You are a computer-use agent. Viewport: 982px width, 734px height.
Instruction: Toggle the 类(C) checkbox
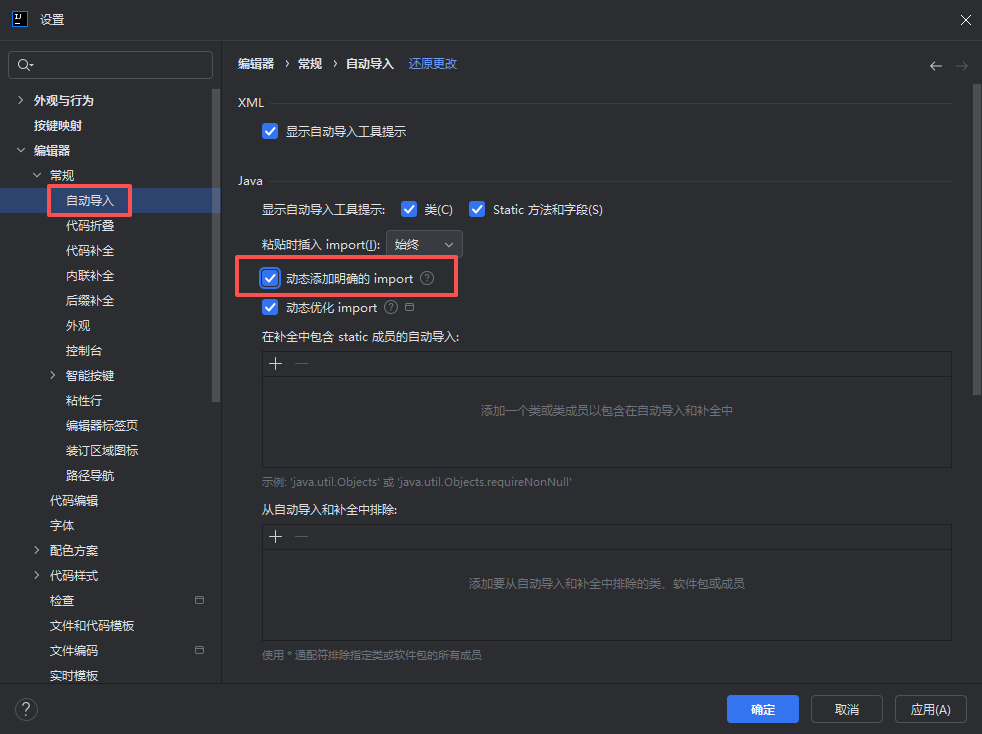(408, 209)
